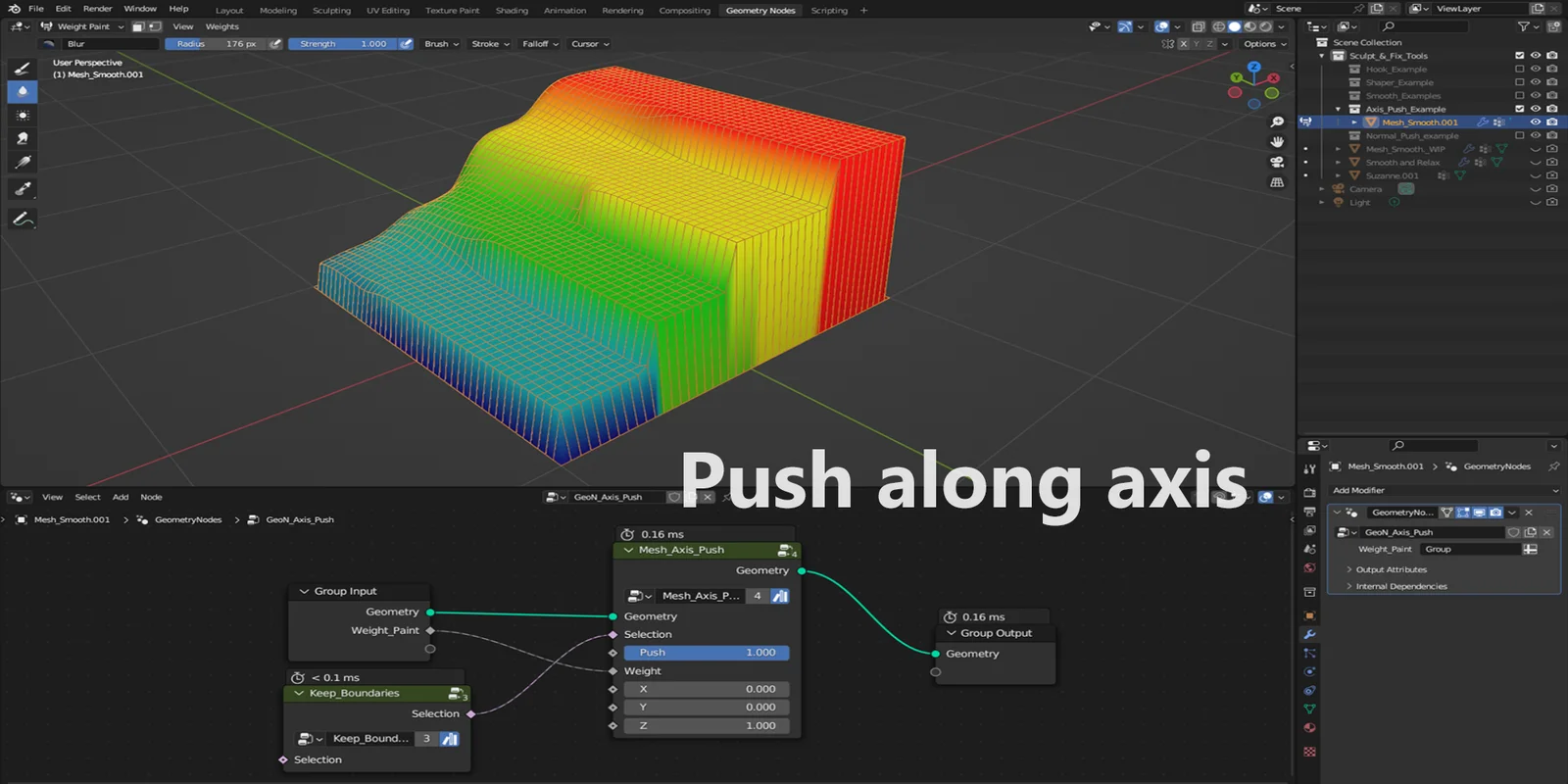Toggle Radius pressure sensitivity pen icon
This screenshot has height=784, width=1568.
click(275, 44)
